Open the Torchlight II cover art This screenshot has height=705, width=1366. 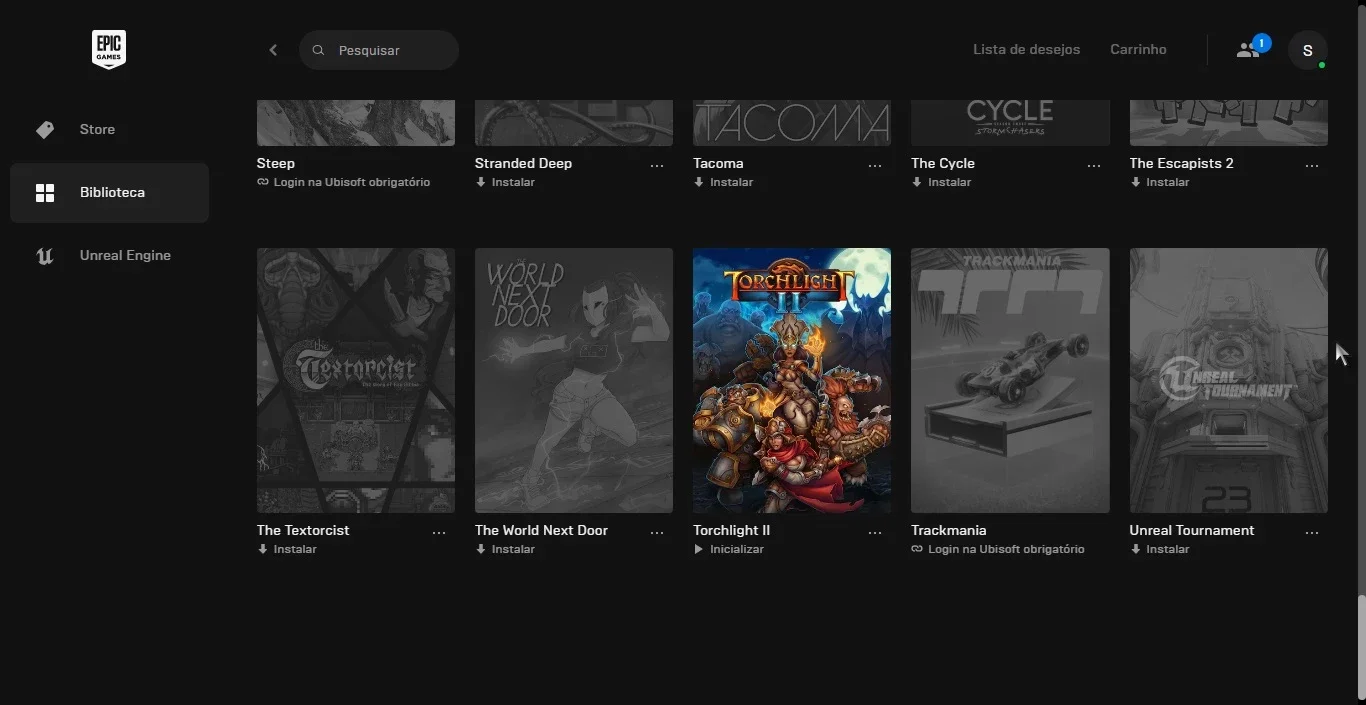pyautogui.click(x=792, y=380)
